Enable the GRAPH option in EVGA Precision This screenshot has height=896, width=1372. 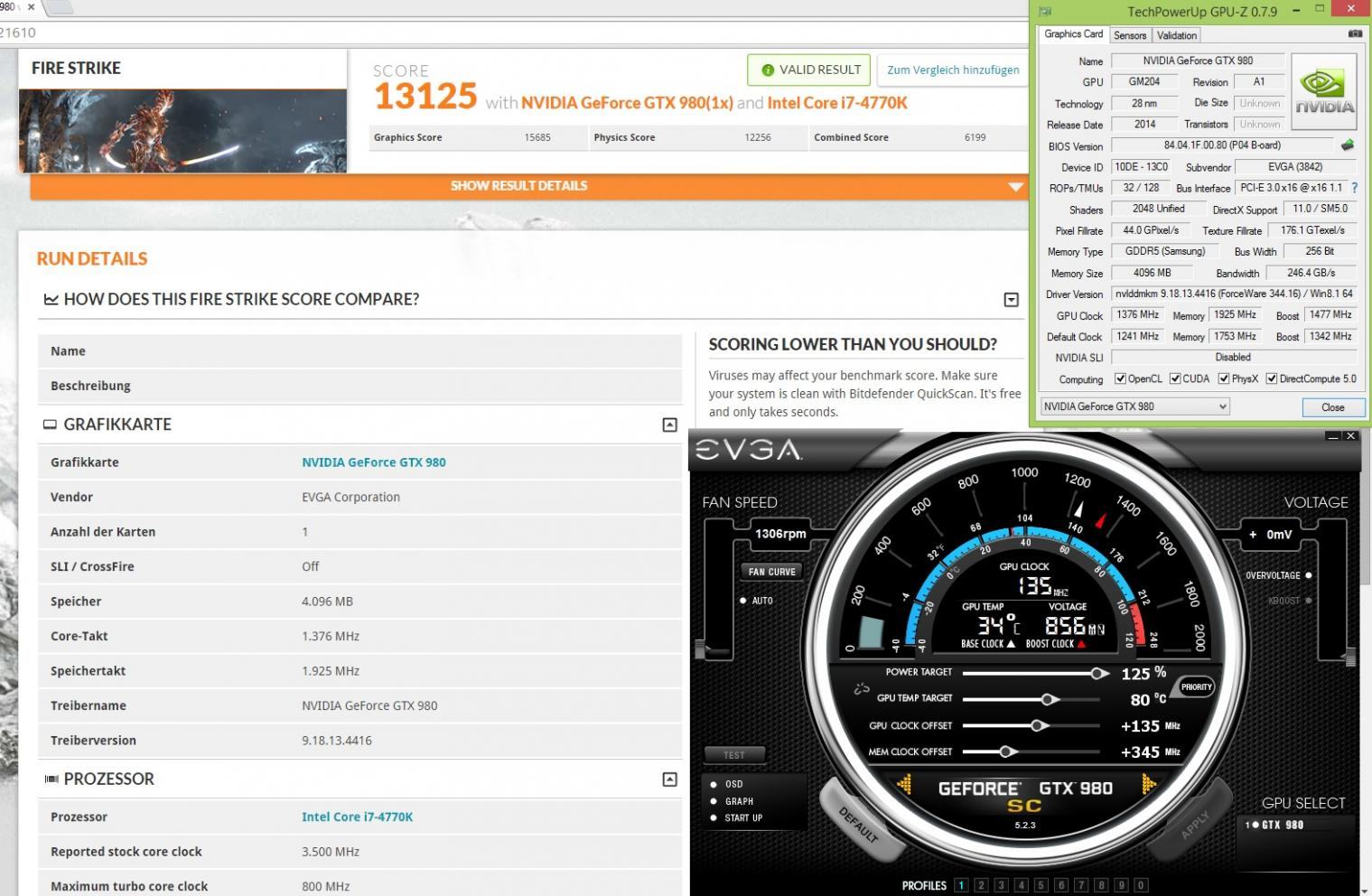714,801
